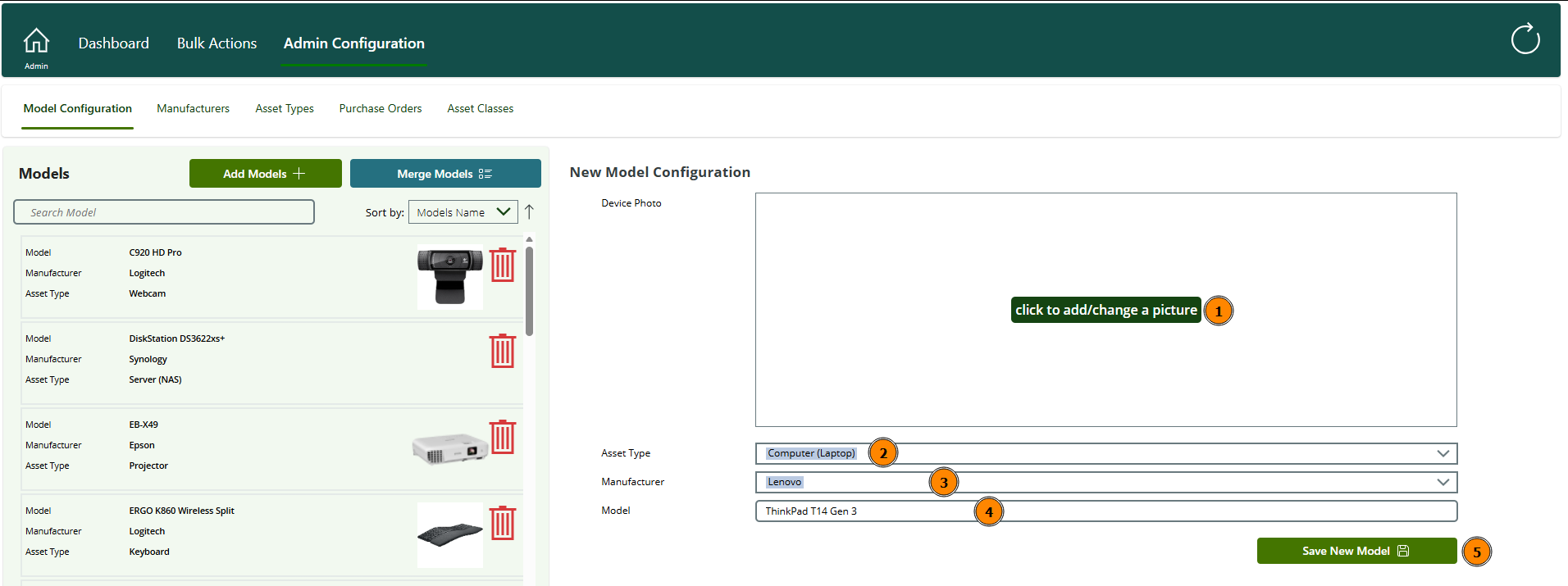The height and width of the screenshot is (586, 1568).
Task: Expand the Asset Type dropdown
Action: 1443,453
